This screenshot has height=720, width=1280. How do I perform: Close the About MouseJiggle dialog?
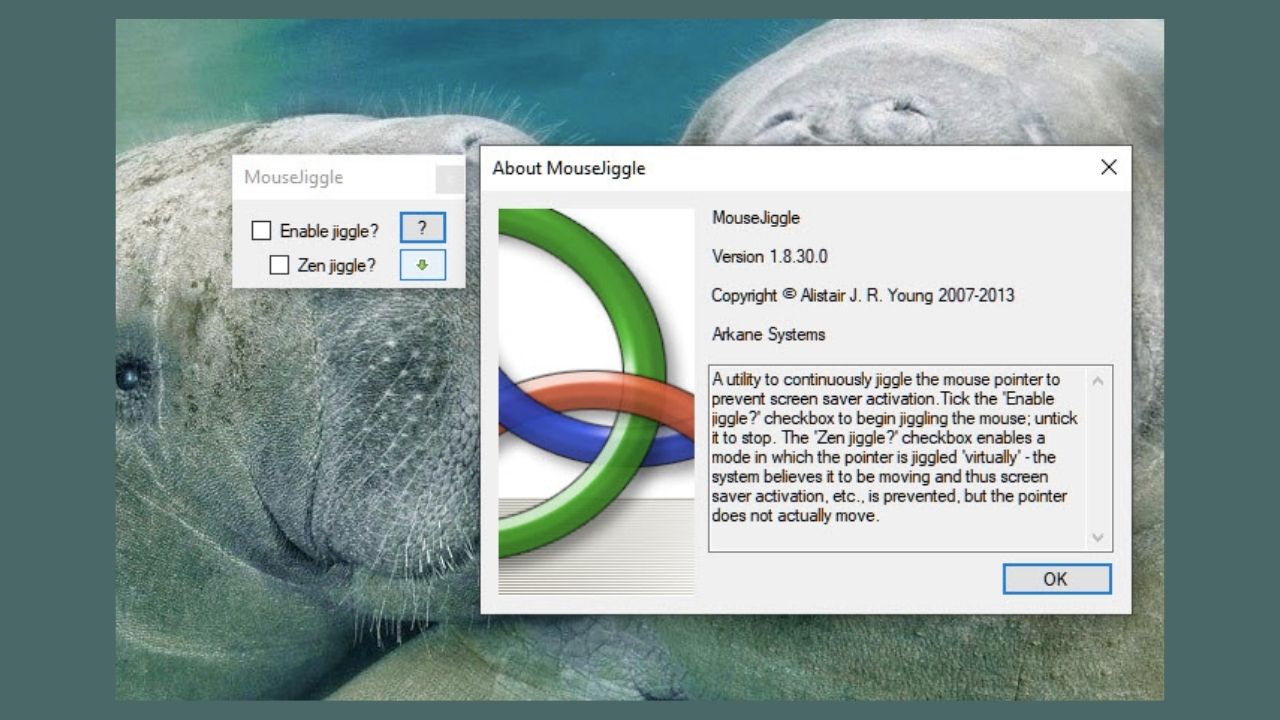coord(1108,168)
